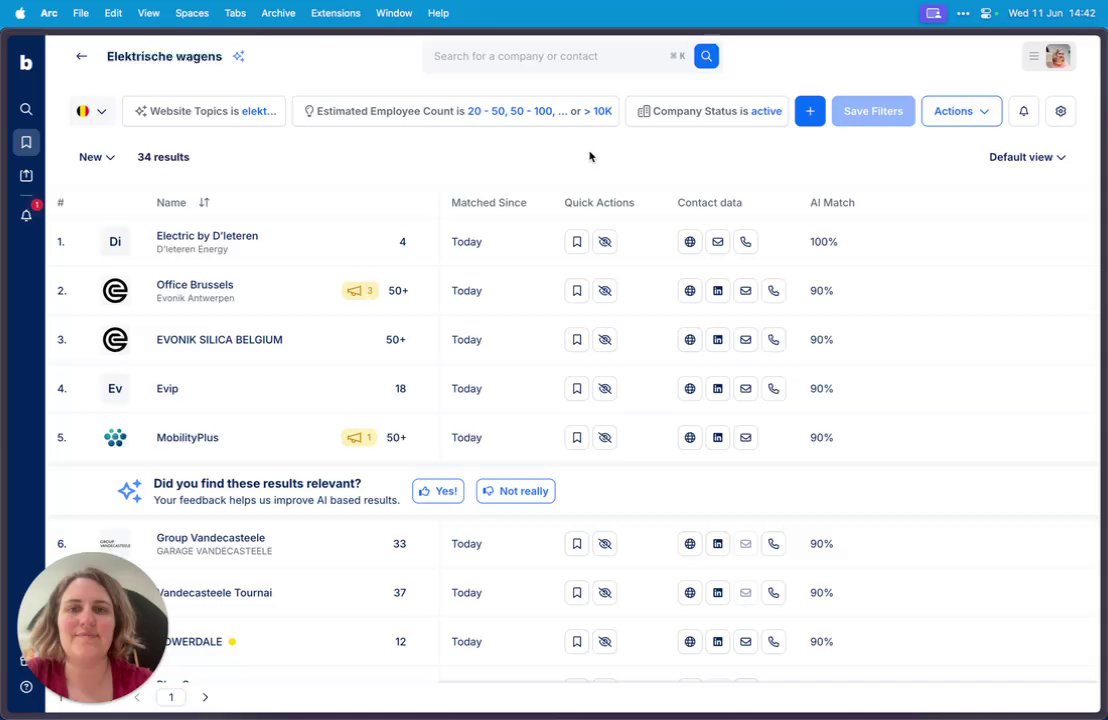Click page number 1 box
This screenshot has height=720, width=1108.
(171, 697)
